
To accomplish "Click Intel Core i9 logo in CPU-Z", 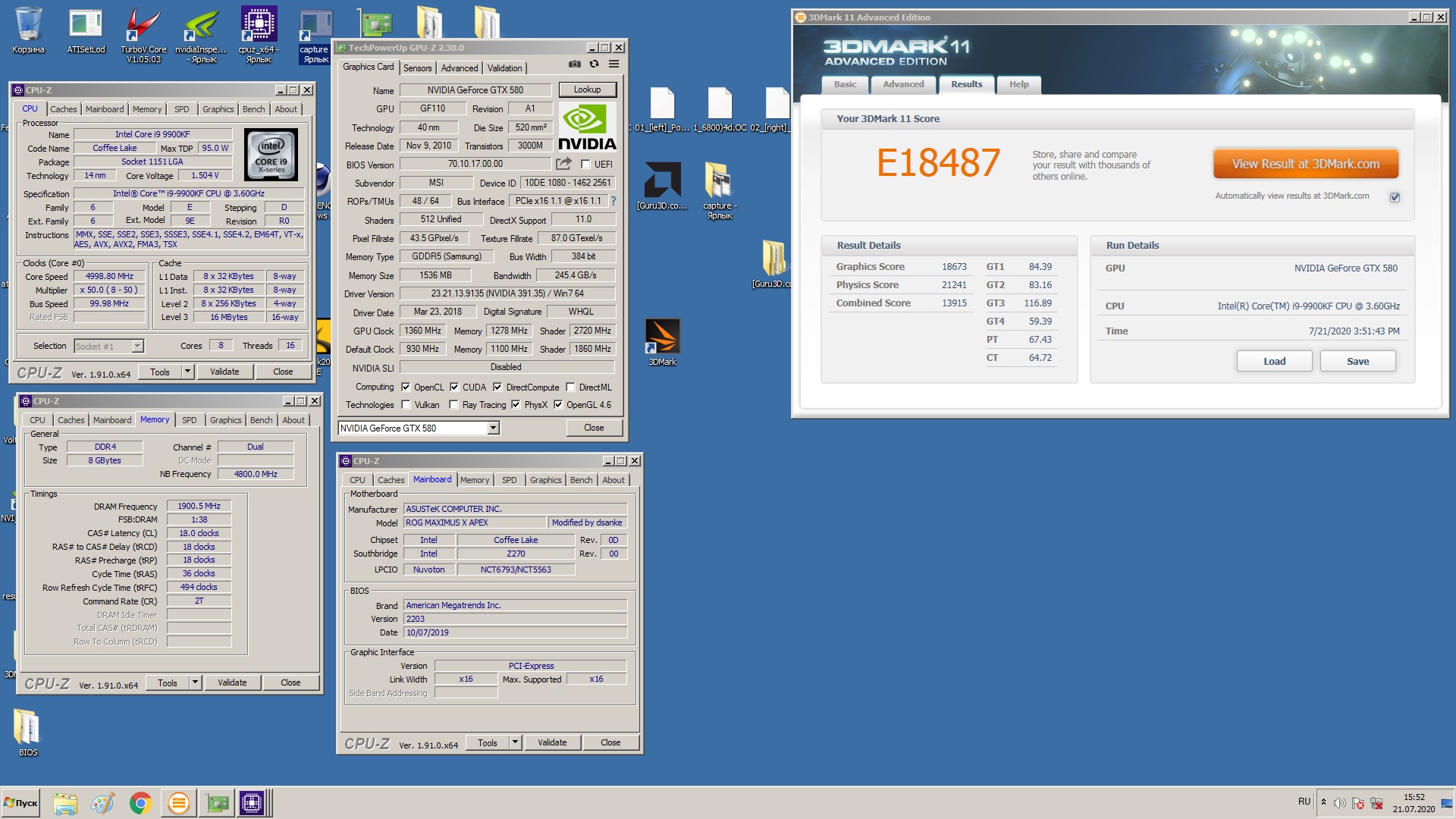I will pyautogui.click(x=271, y=155).
